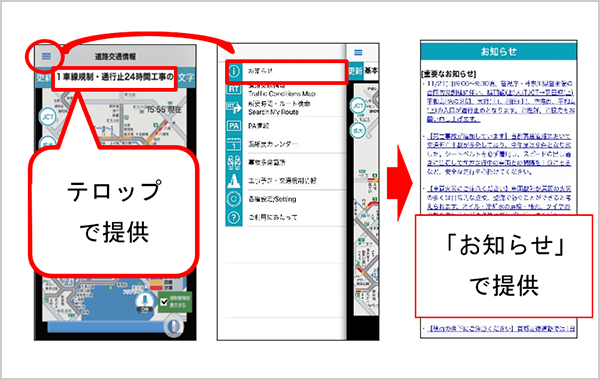Select the accident-prone spots icon below the calendar
The height and width of the screenshot is (380, 600).
[234, 162]
